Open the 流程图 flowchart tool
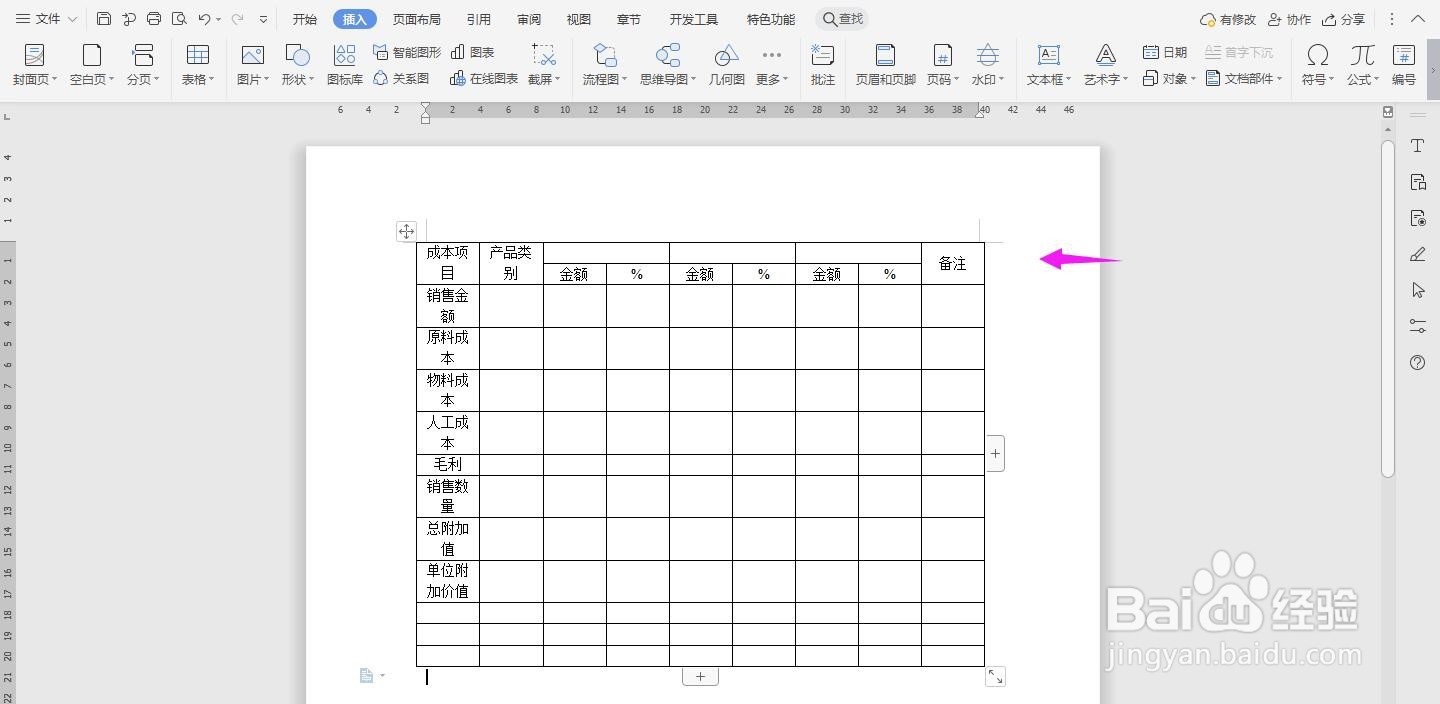The image size is (1440, 704). [x=605, y=65]
